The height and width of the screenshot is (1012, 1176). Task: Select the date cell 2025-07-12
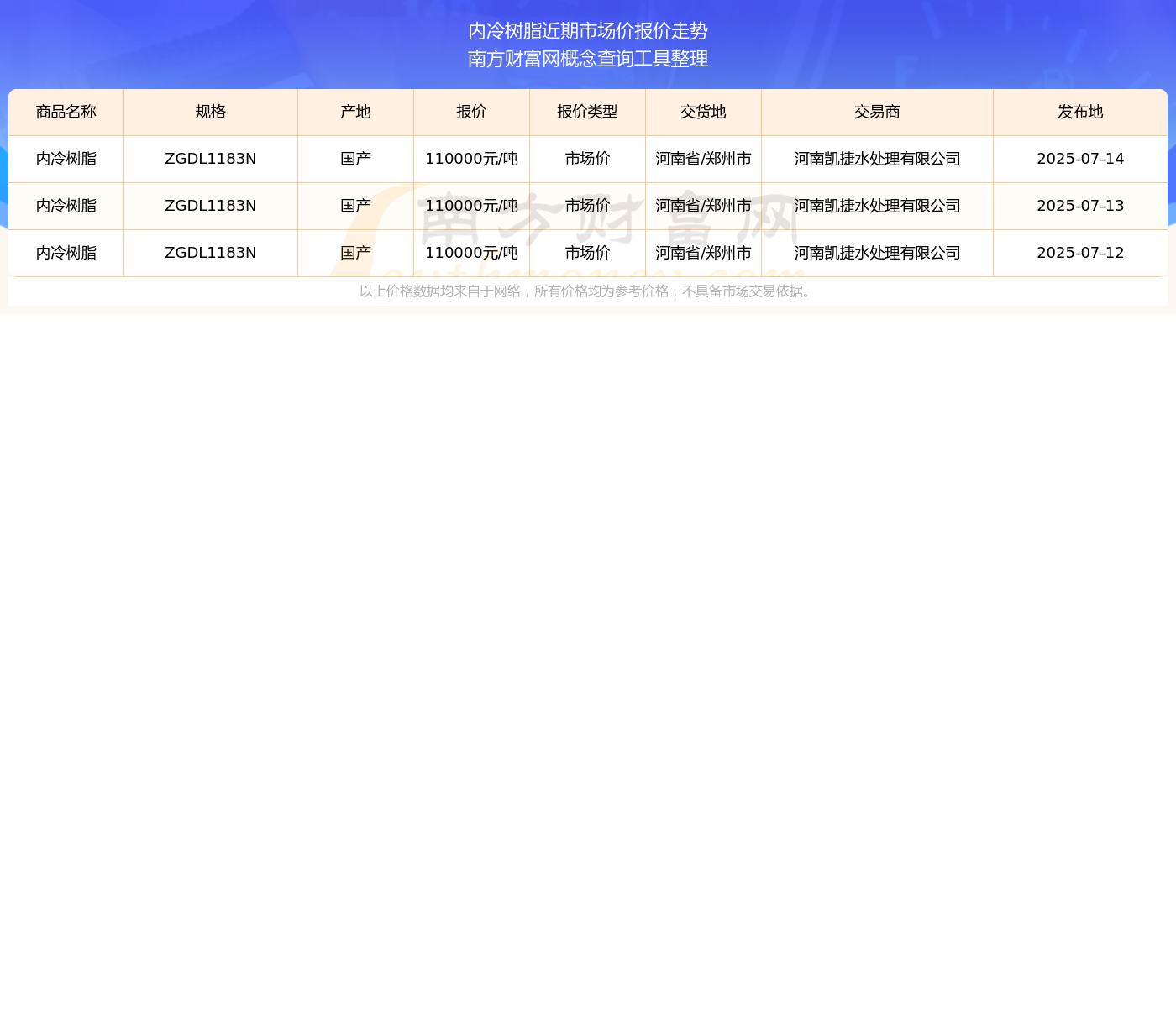pos(1080,253)
